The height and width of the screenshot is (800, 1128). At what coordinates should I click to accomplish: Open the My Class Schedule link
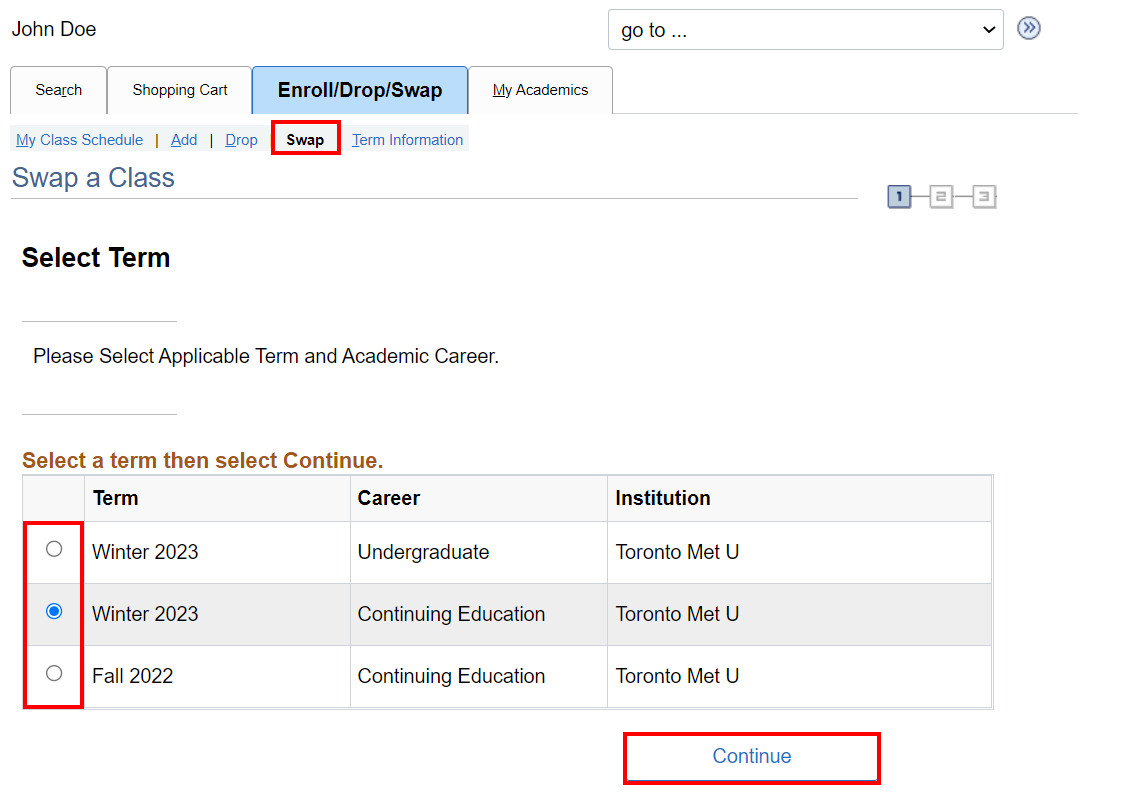pyautogui.click(x=80, y=140)
